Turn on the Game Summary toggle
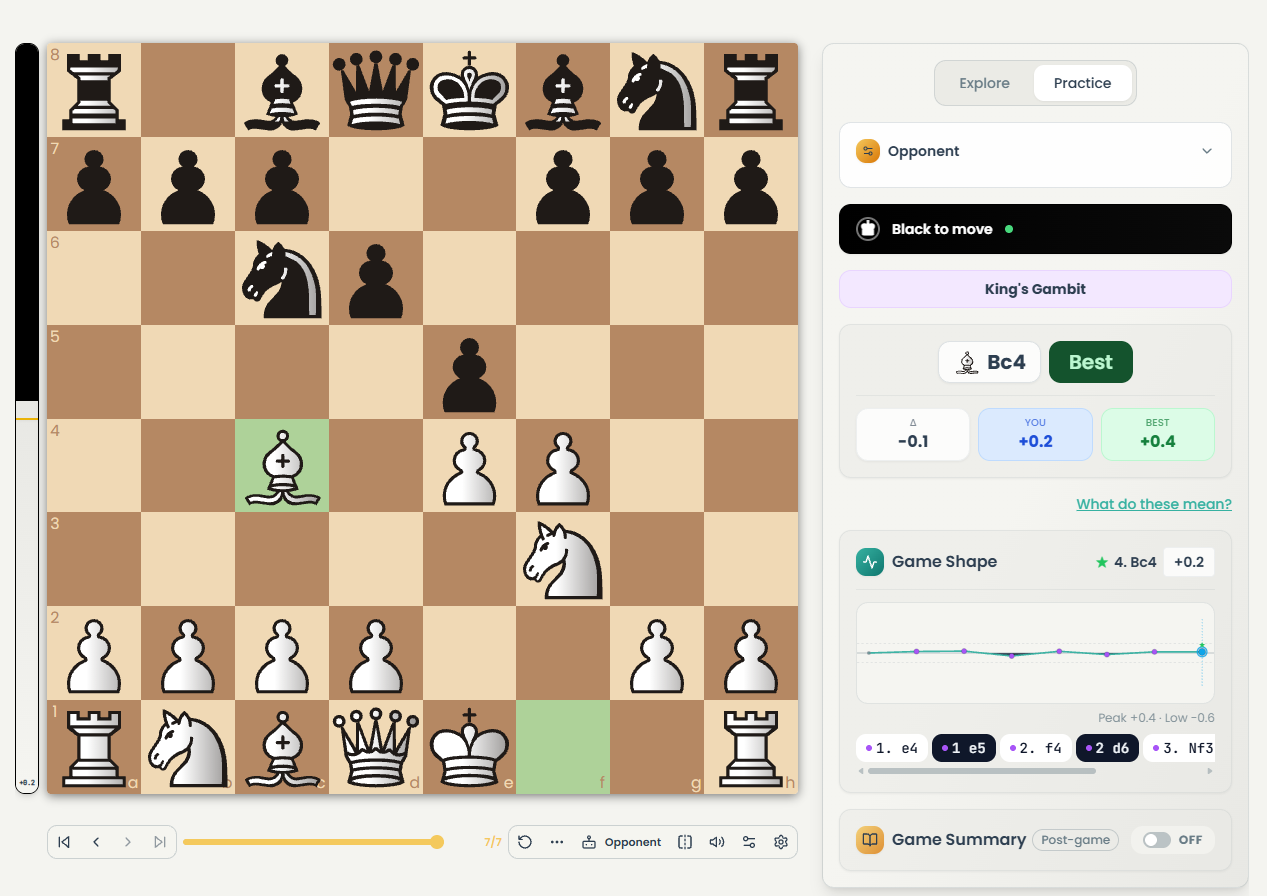The image size is (1267, 896). [1157, 840]
